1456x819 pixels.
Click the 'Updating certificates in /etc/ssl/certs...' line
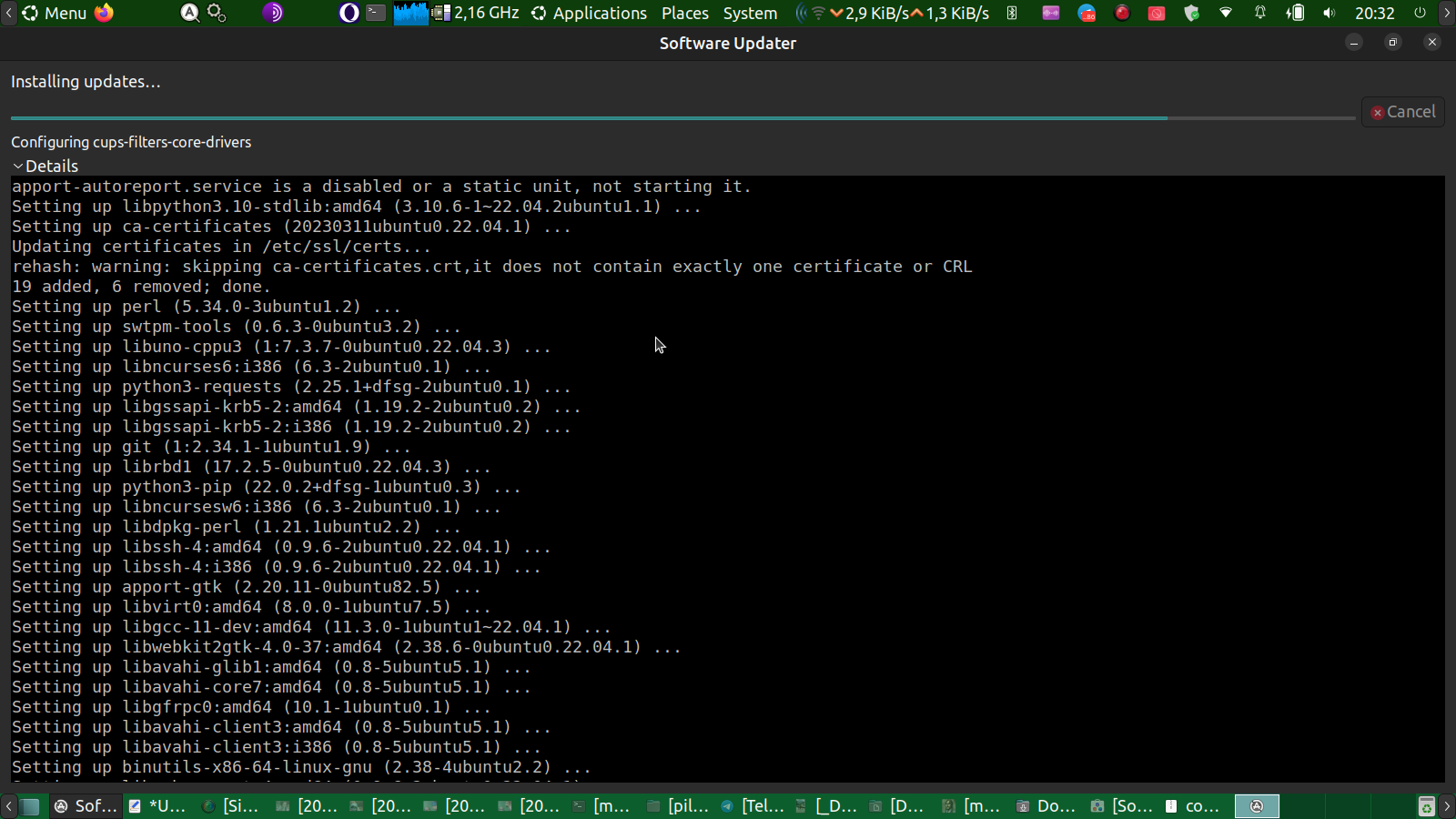[221, 247]
